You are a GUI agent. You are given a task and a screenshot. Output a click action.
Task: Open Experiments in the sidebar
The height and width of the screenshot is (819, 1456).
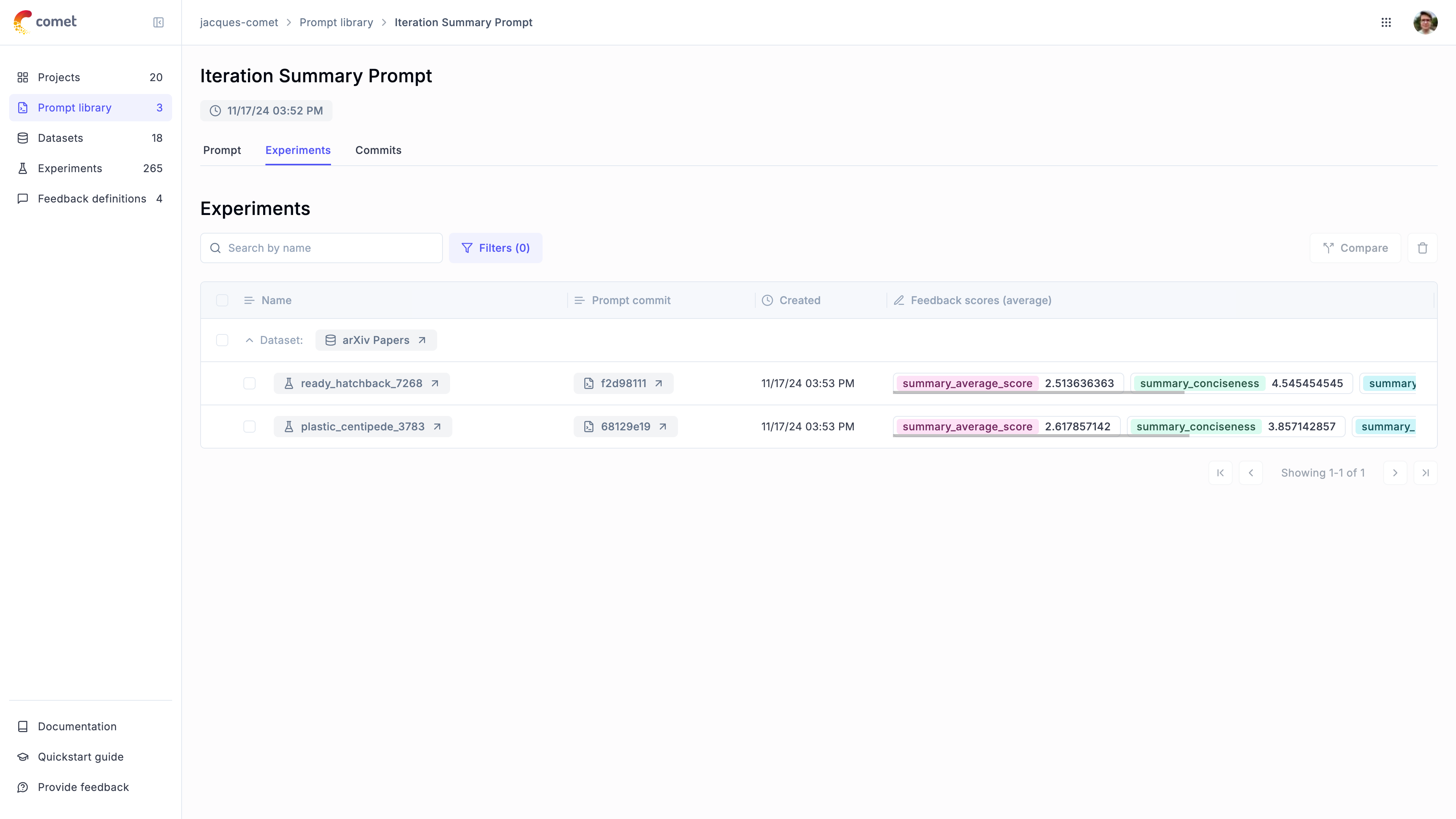[91, 168]
